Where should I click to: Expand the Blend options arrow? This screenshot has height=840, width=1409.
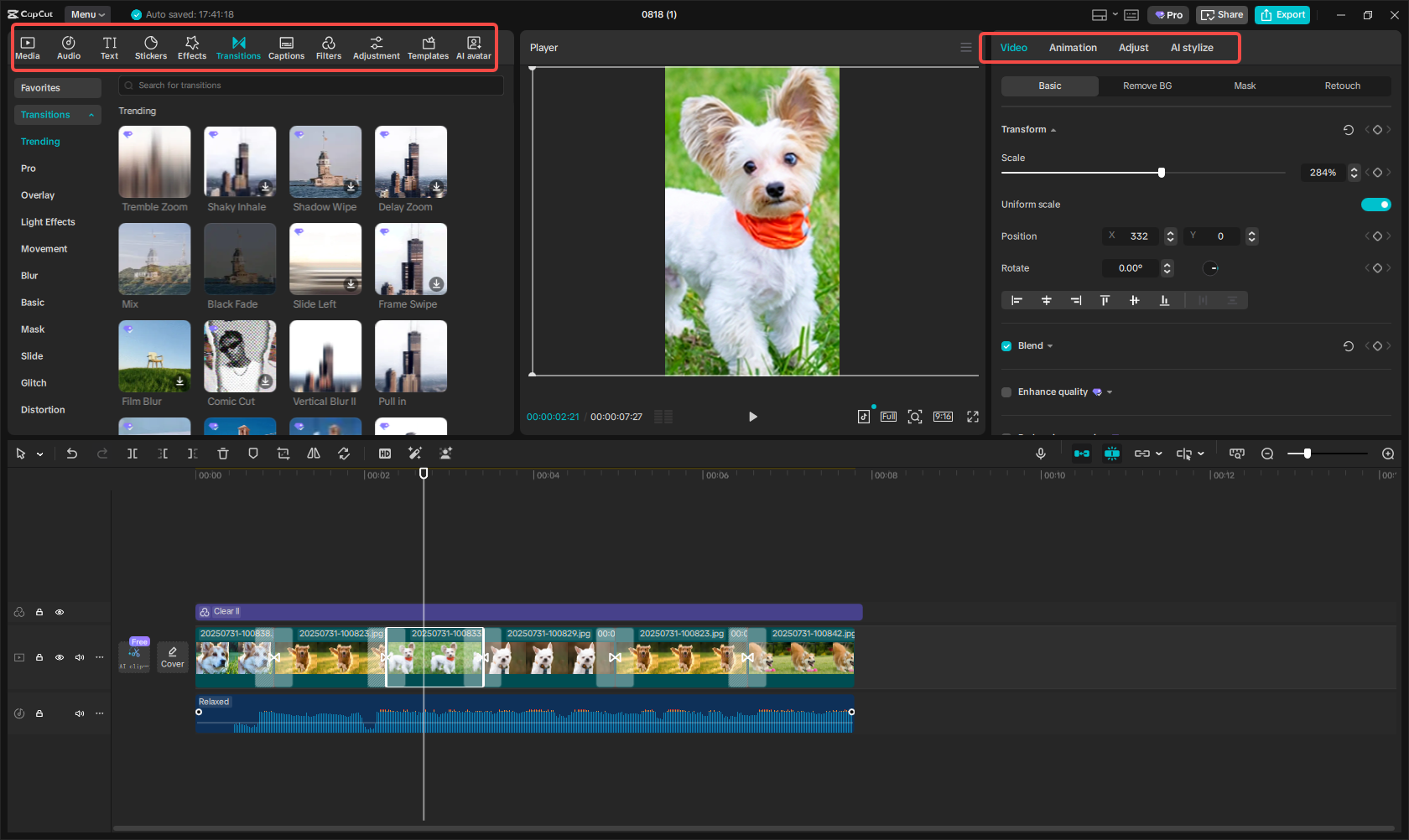click(x=1050, y=346)
